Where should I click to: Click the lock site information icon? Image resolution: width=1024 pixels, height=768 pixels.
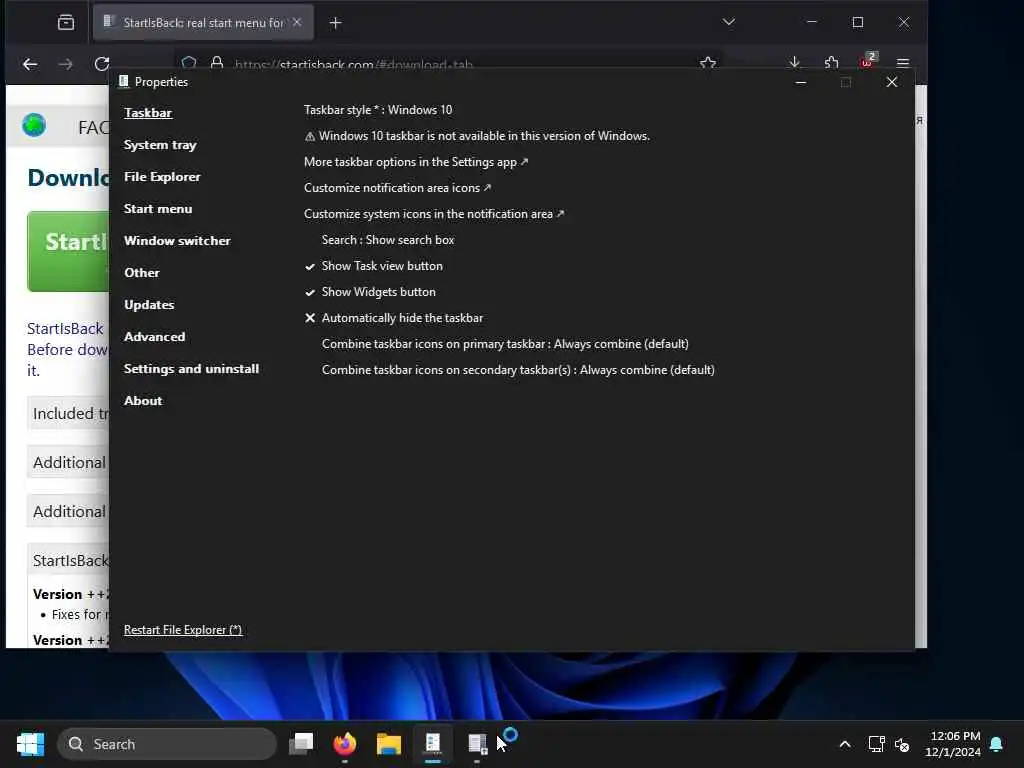217,63
